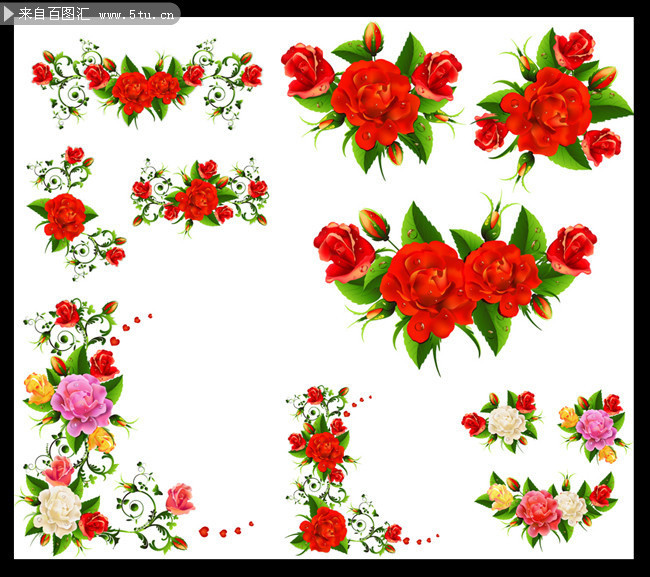Select the large bouquet with two big red roses
This screenshot has width=650, height=577.
tap(455, 283)
